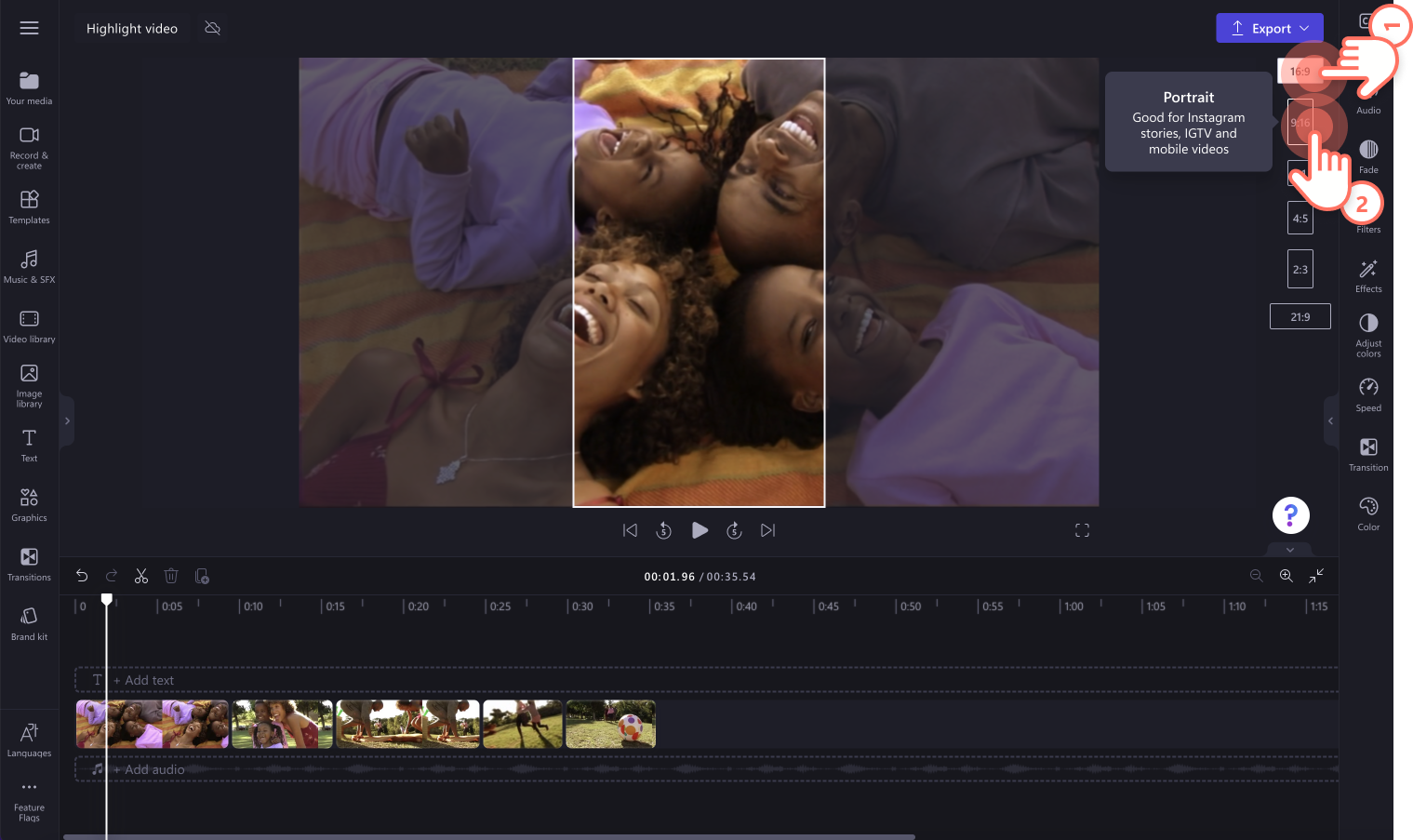Open Graphics panel
Viewport: 1413px width, 840px height.
[29, 505]
